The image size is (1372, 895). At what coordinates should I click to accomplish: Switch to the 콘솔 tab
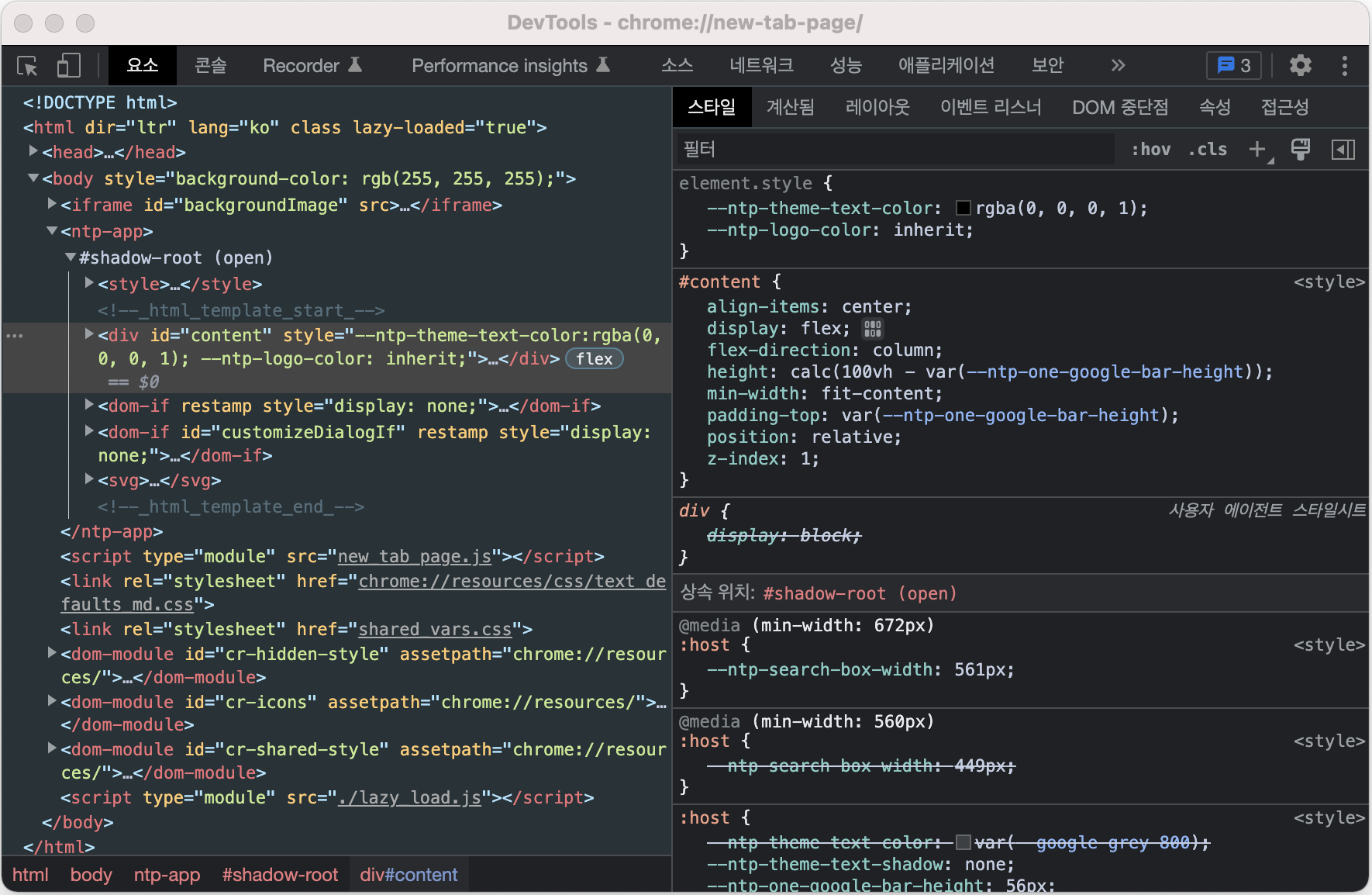210,66
